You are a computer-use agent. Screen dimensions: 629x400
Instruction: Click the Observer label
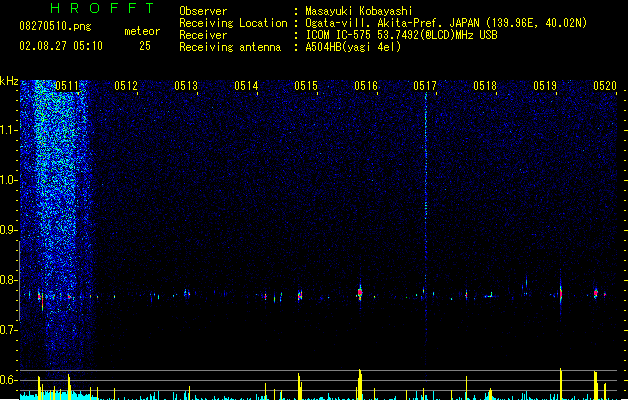point(203,11)
